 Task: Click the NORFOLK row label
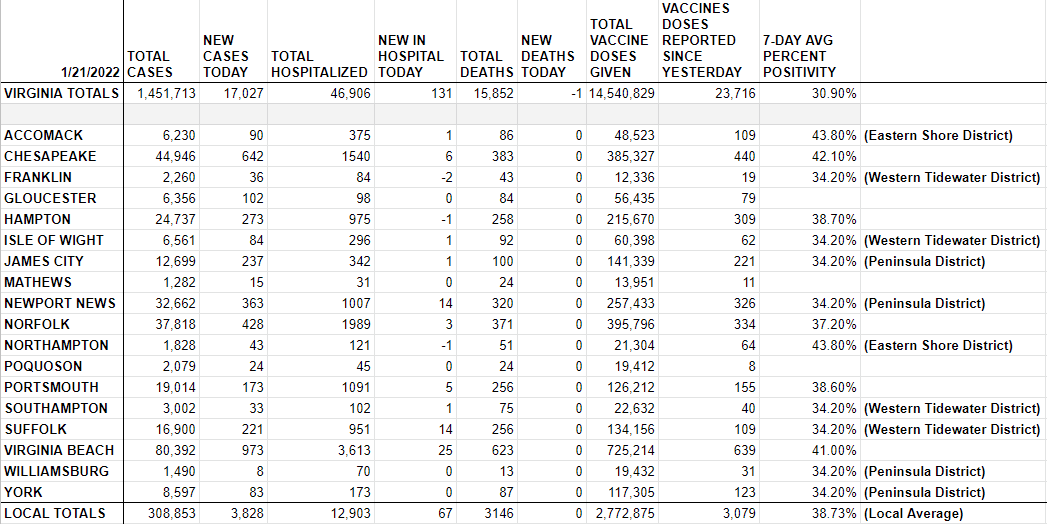coord(37,324)
